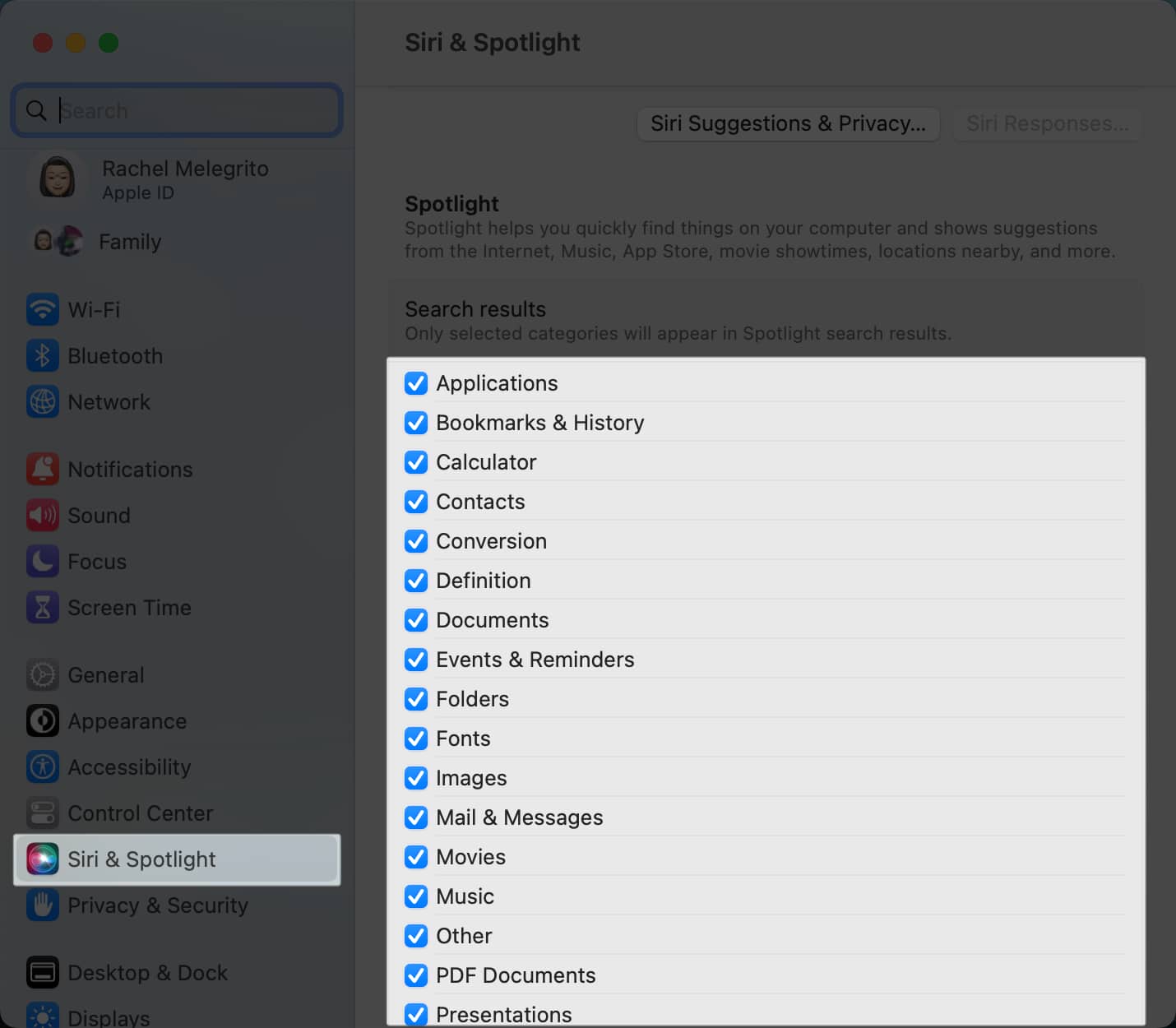1176x1028 pixels.
Task: Click the Accessibility icon
Action: coord(42,767)
